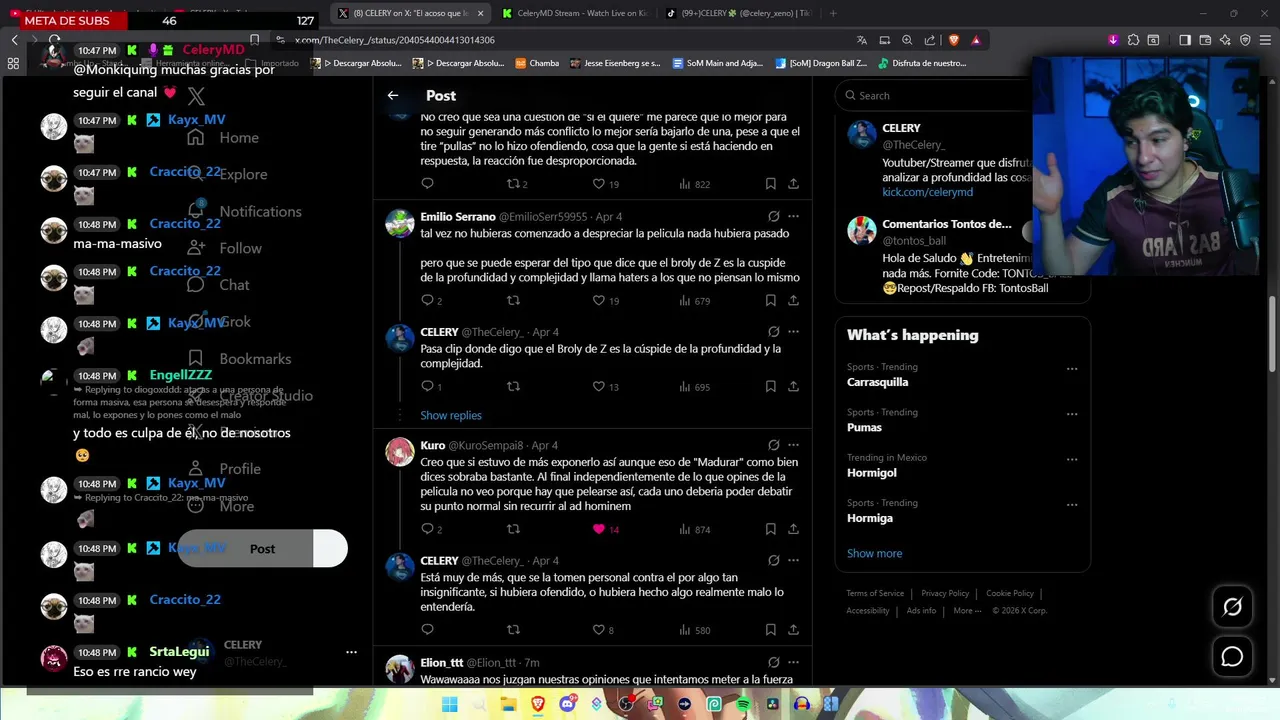Open File Explorer from the taskbar
This screenshot has width=1280, height=720.
(509, 704)
